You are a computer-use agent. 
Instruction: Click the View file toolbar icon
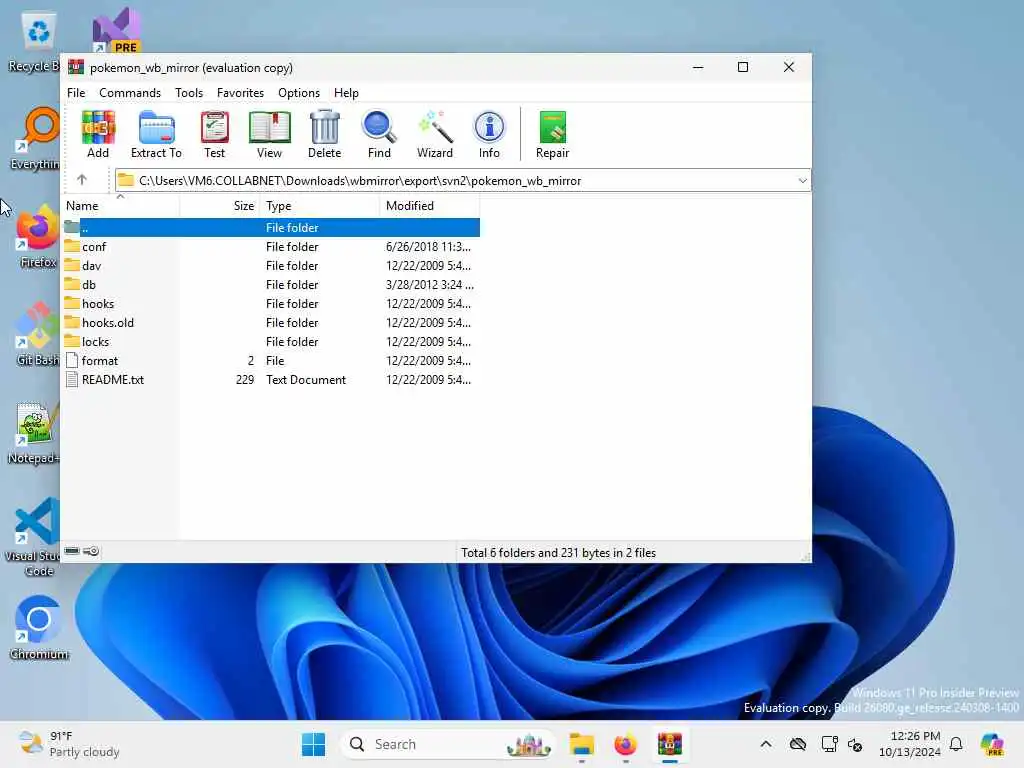(x=269, y=135)
